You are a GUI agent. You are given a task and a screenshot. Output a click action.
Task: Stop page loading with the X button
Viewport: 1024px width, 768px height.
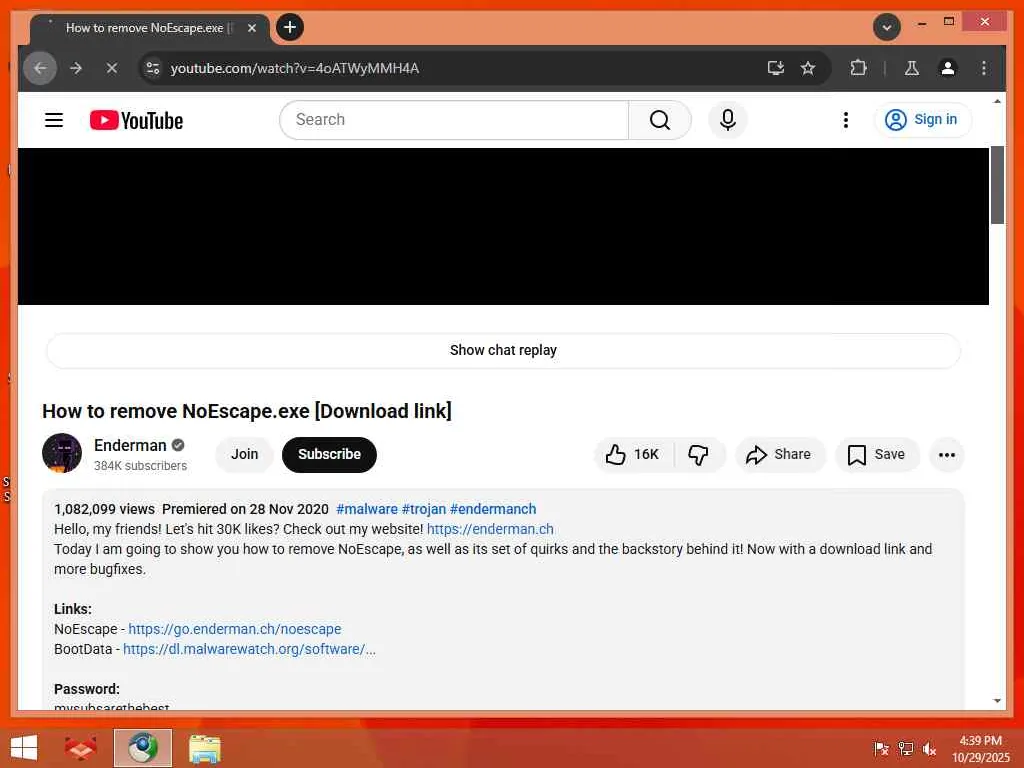[112, 68]
